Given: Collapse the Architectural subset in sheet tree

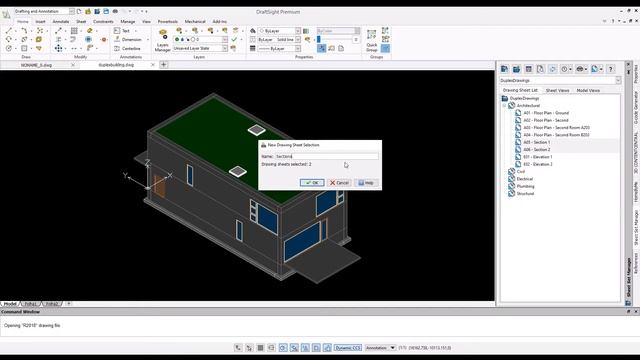Looking at the screenshot, I should (x=504, y=106).
